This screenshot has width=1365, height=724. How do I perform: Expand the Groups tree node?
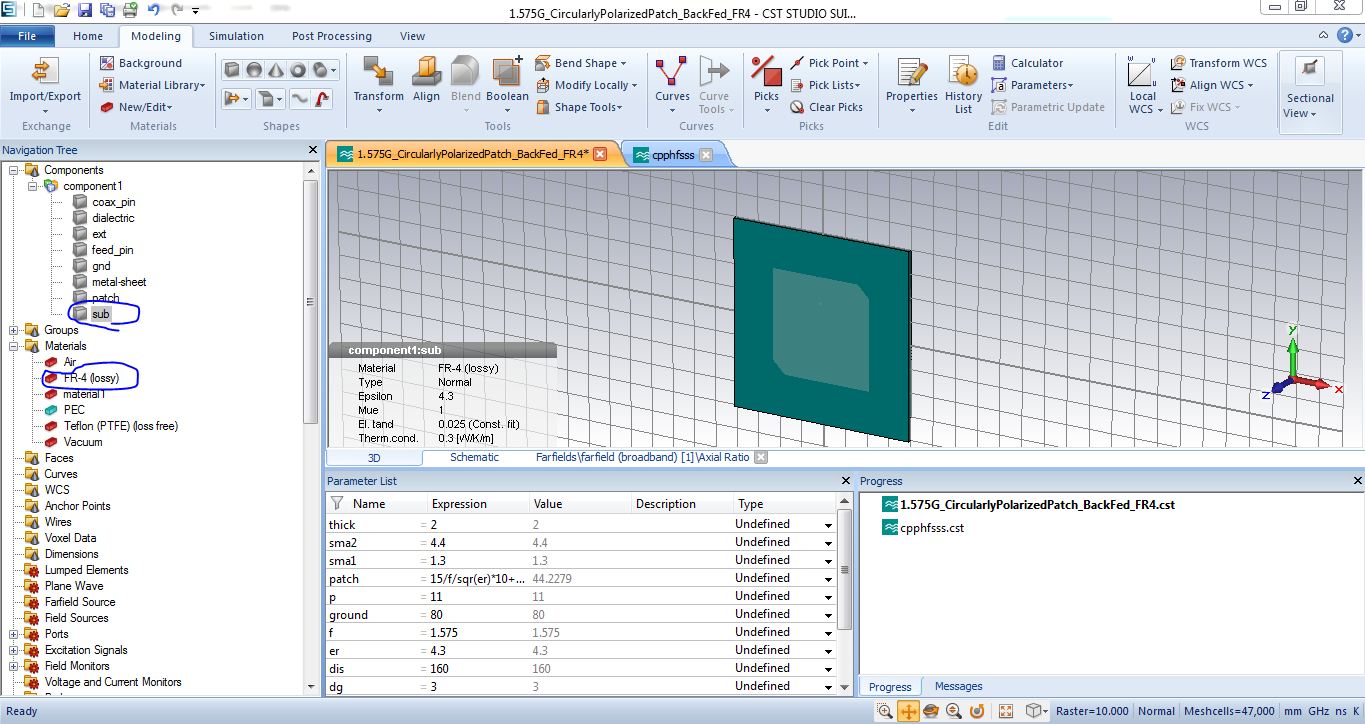15,330
